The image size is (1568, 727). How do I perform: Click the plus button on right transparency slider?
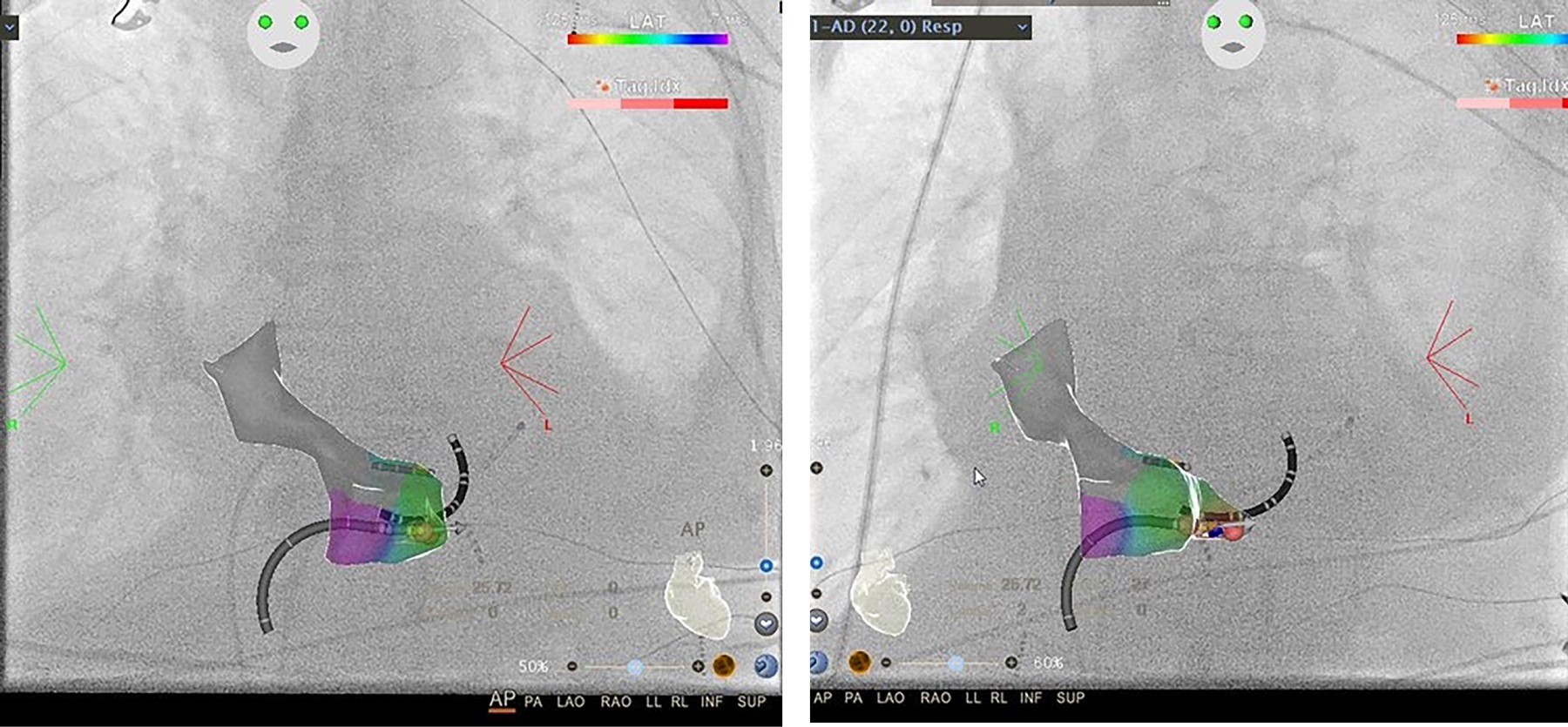[x=1010, y=663]
